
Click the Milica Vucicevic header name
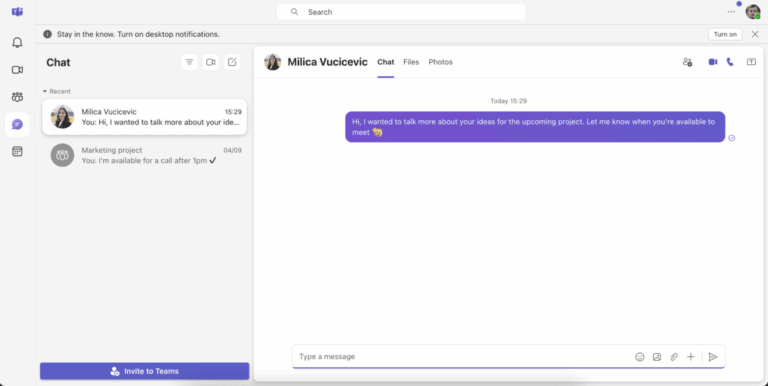coord(327,62)
